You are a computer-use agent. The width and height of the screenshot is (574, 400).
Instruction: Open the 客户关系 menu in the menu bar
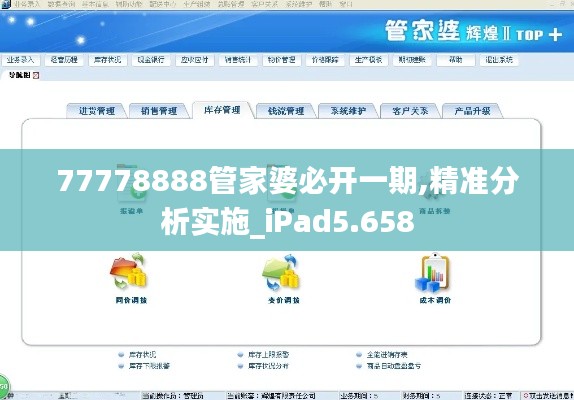point(264,4)
